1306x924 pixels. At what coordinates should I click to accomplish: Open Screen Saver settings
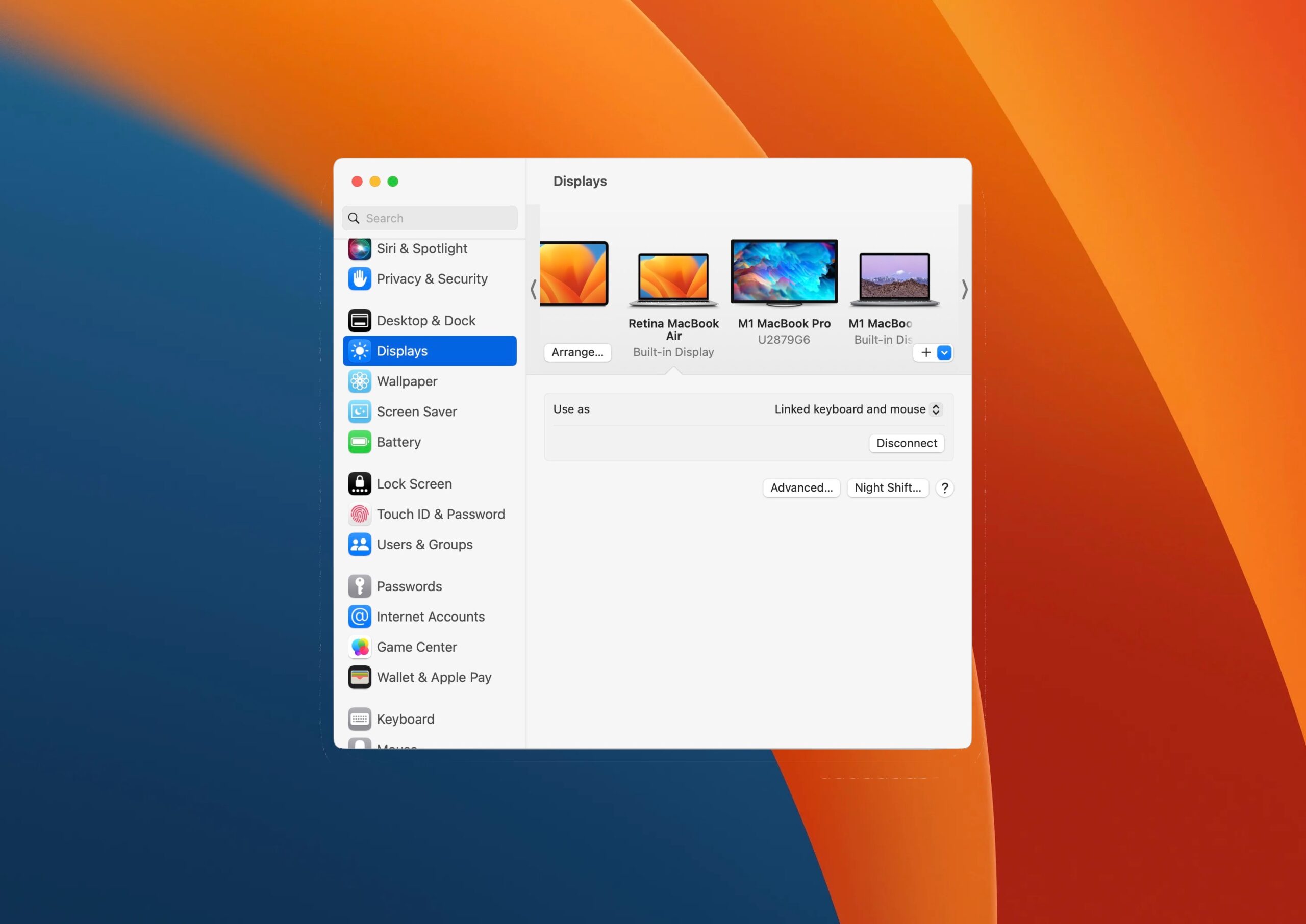(x=417, y=412)
